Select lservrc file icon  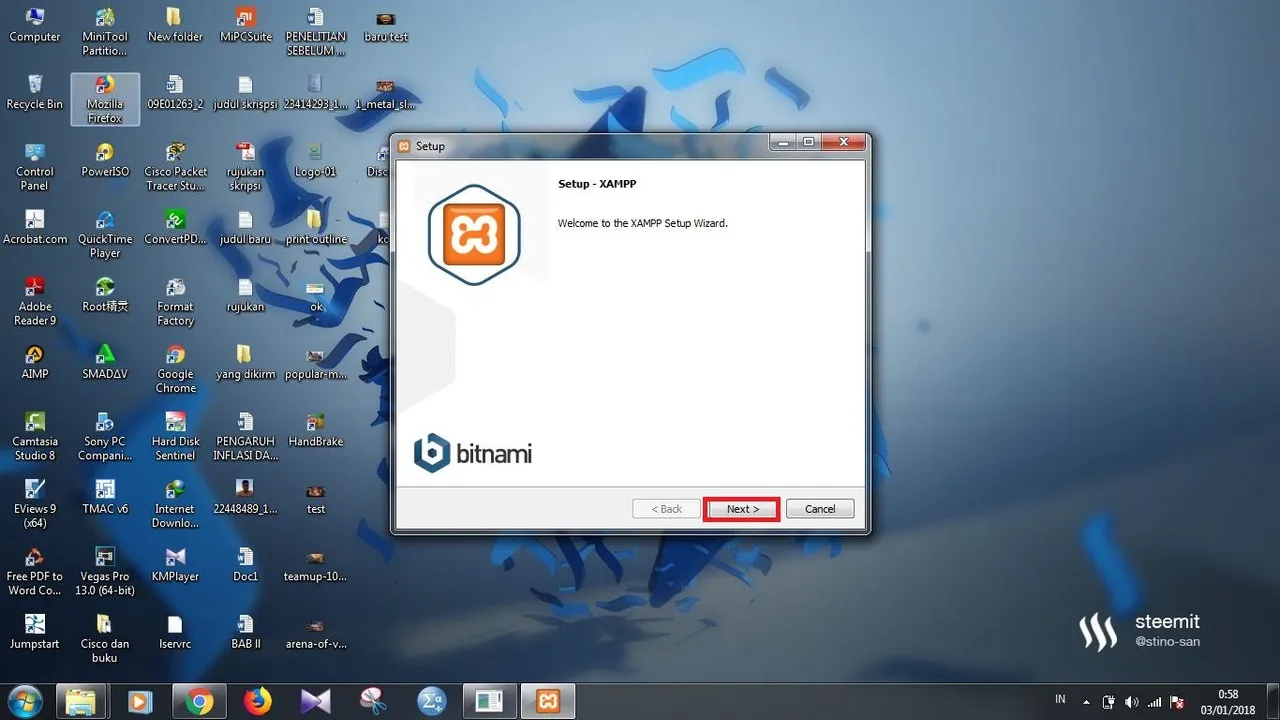[175, 633]
